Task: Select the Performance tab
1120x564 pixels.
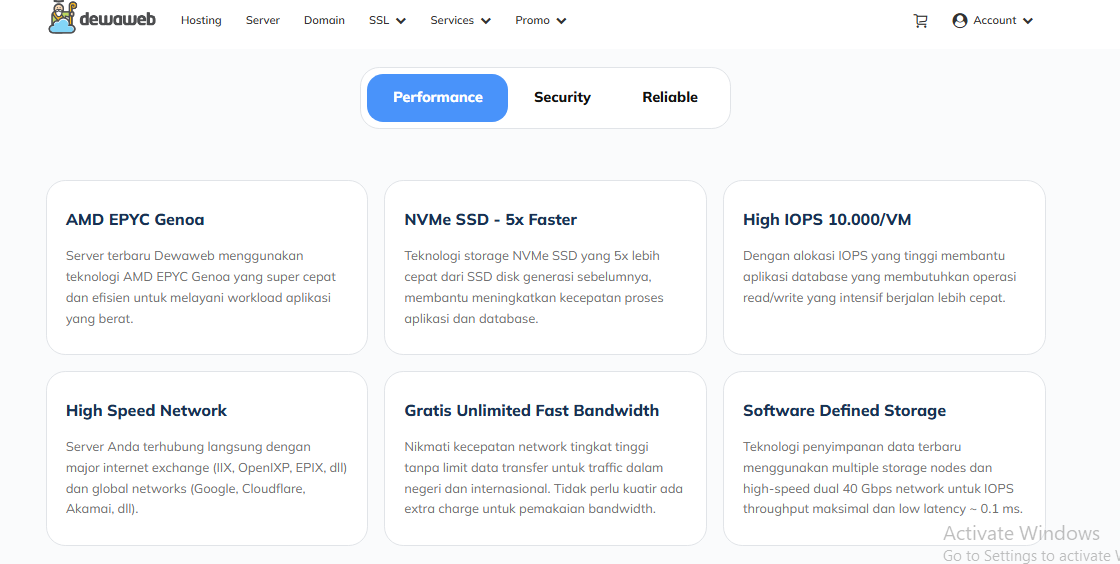Action: pos(437,98)
